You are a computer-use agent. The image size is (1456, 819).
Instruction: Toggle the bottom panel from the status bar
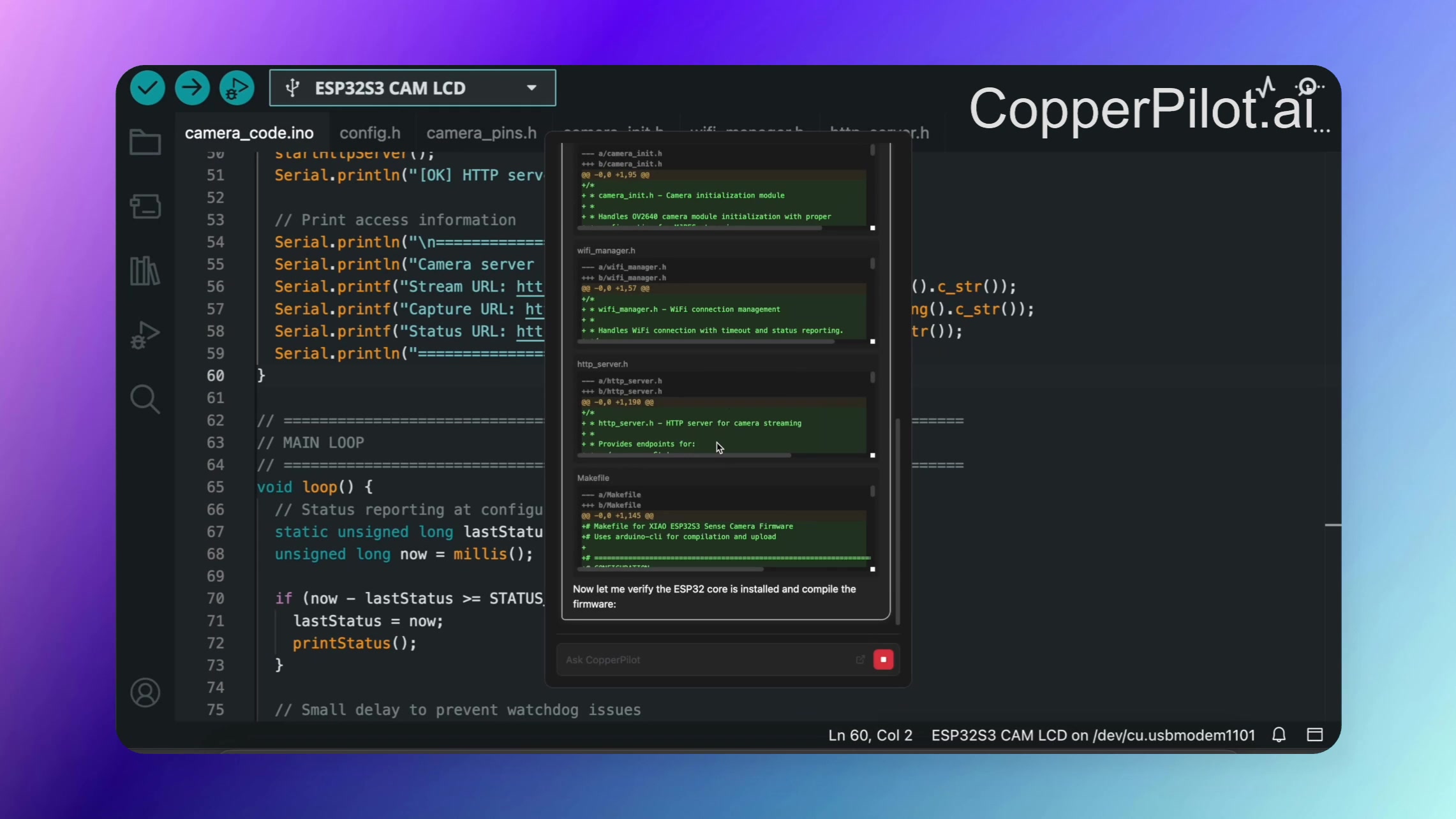(x=1315, y=735)
